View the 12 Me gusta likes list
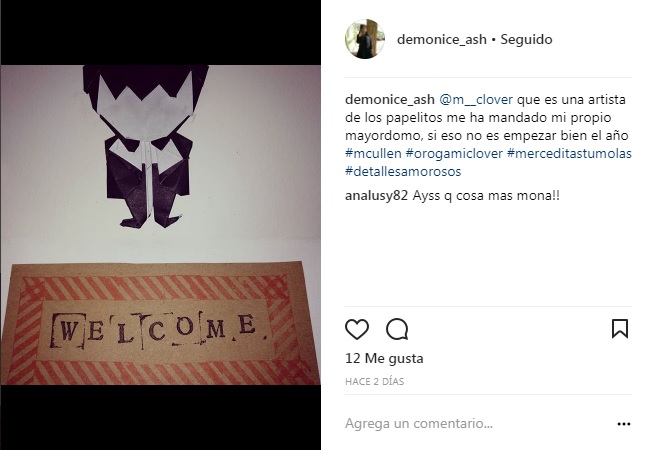656x450 pixels. click(x=384, y=358)
